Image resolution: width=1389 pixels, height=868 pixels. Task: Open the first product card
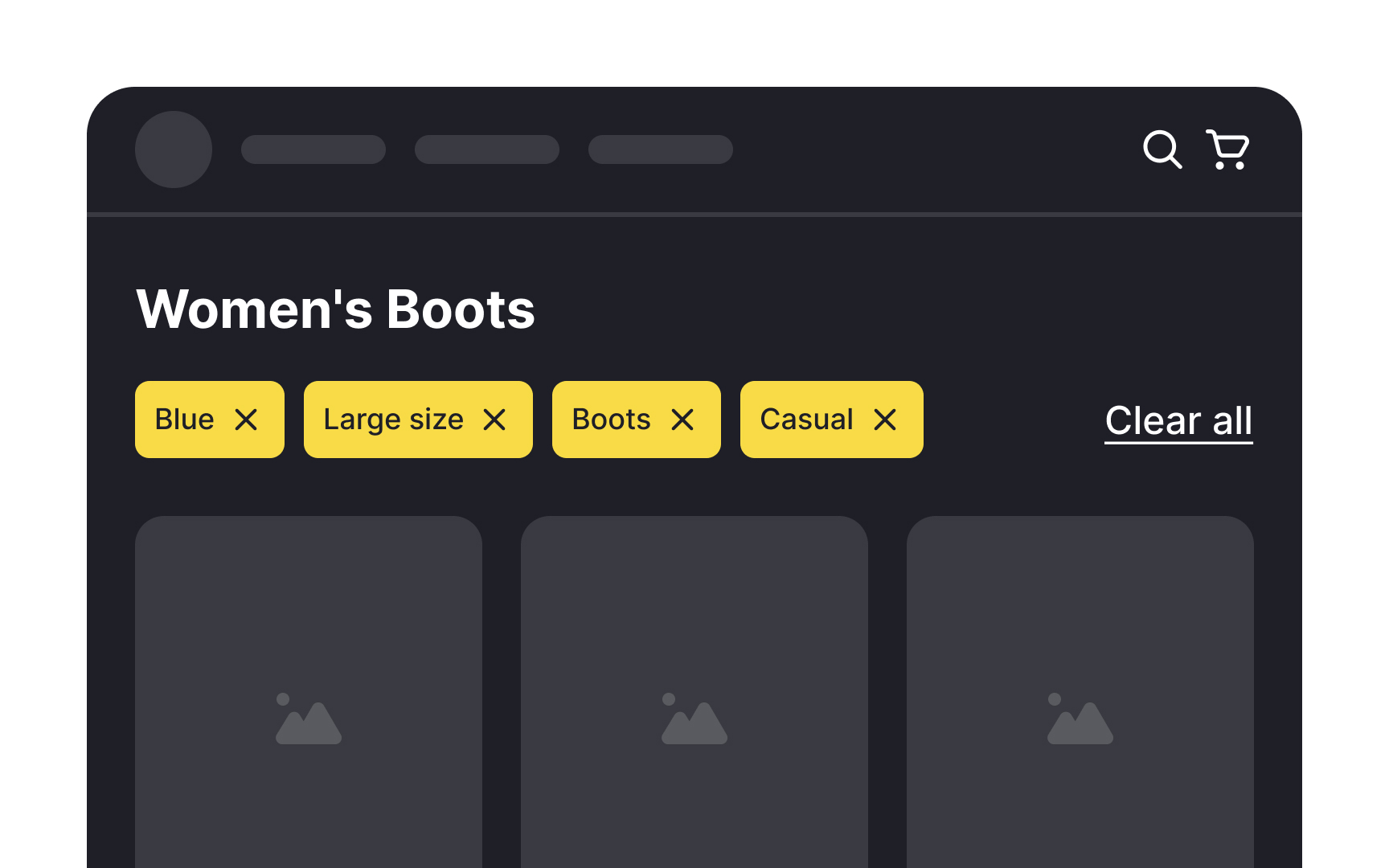point(308,691)
